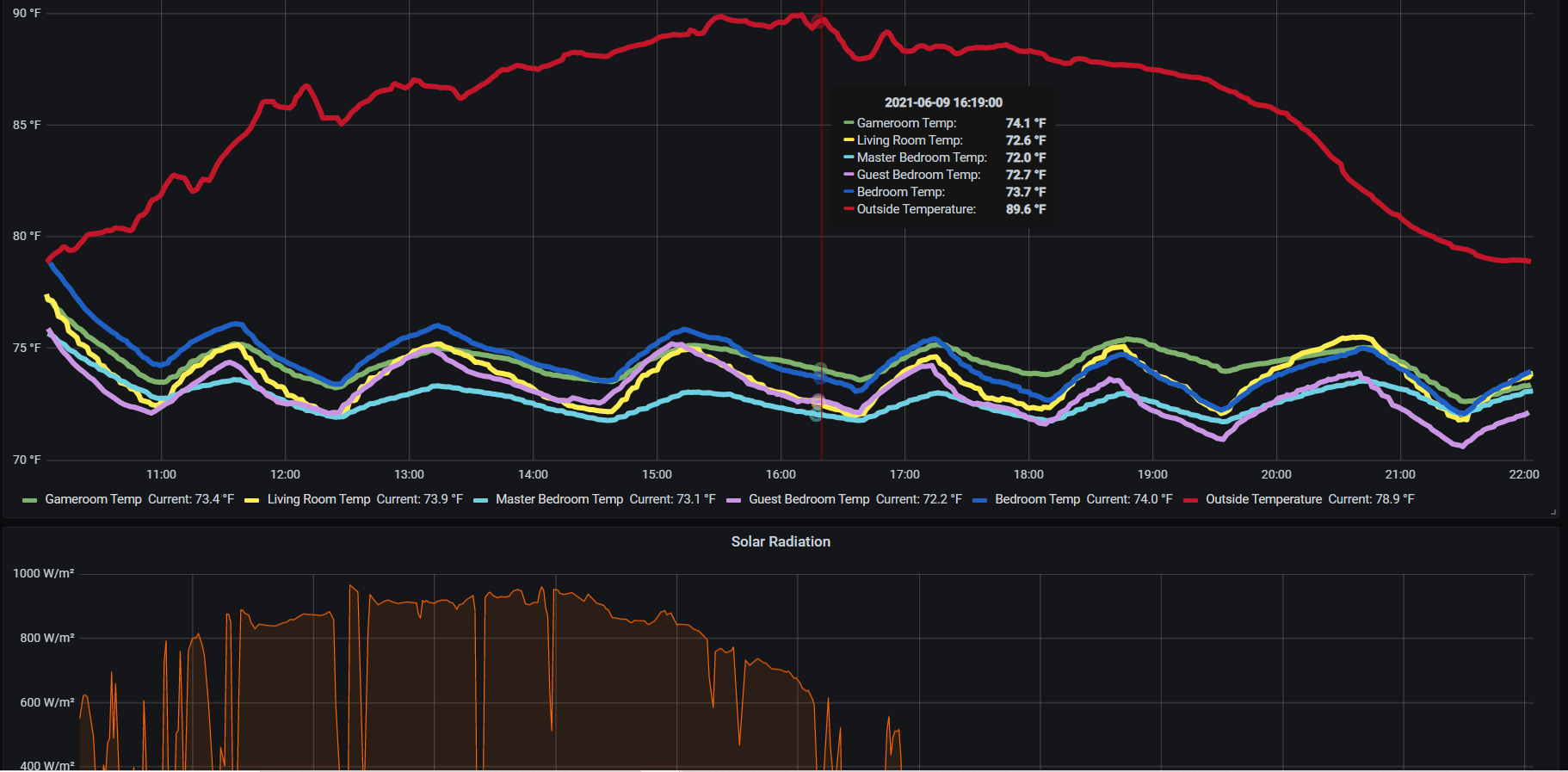Click the cyan Master Bedroom Temp legend swatch
Screen dimensions: 1568x772
tap(480, 500)
